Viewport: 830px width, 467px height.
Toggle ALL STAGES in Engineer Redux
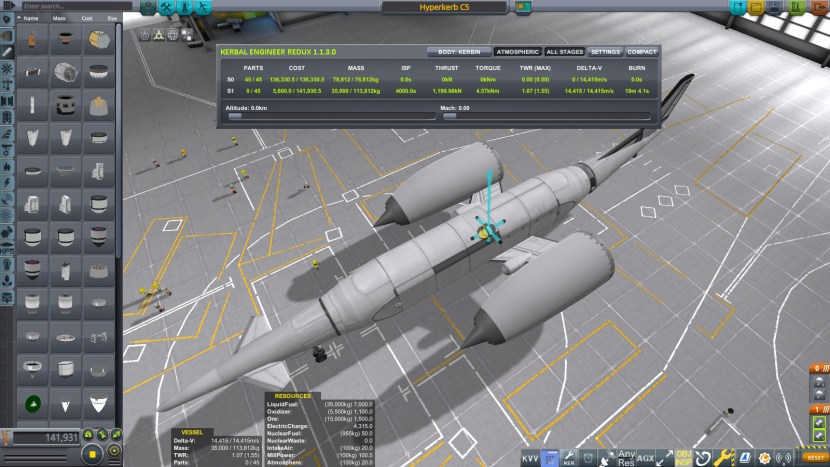pyautogui.click(x=564, y=51)
